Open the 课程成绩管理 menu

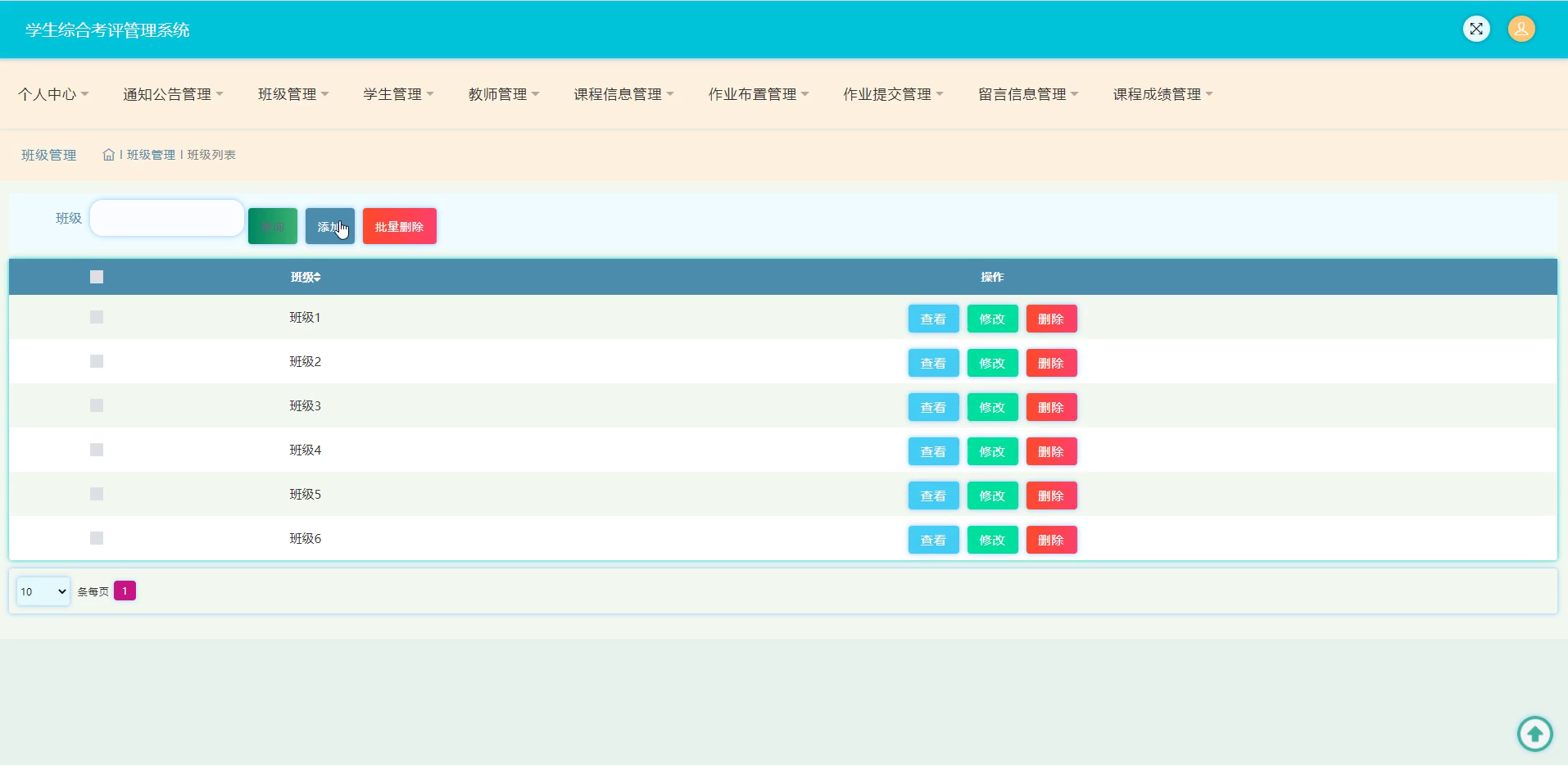[1162, 94]
